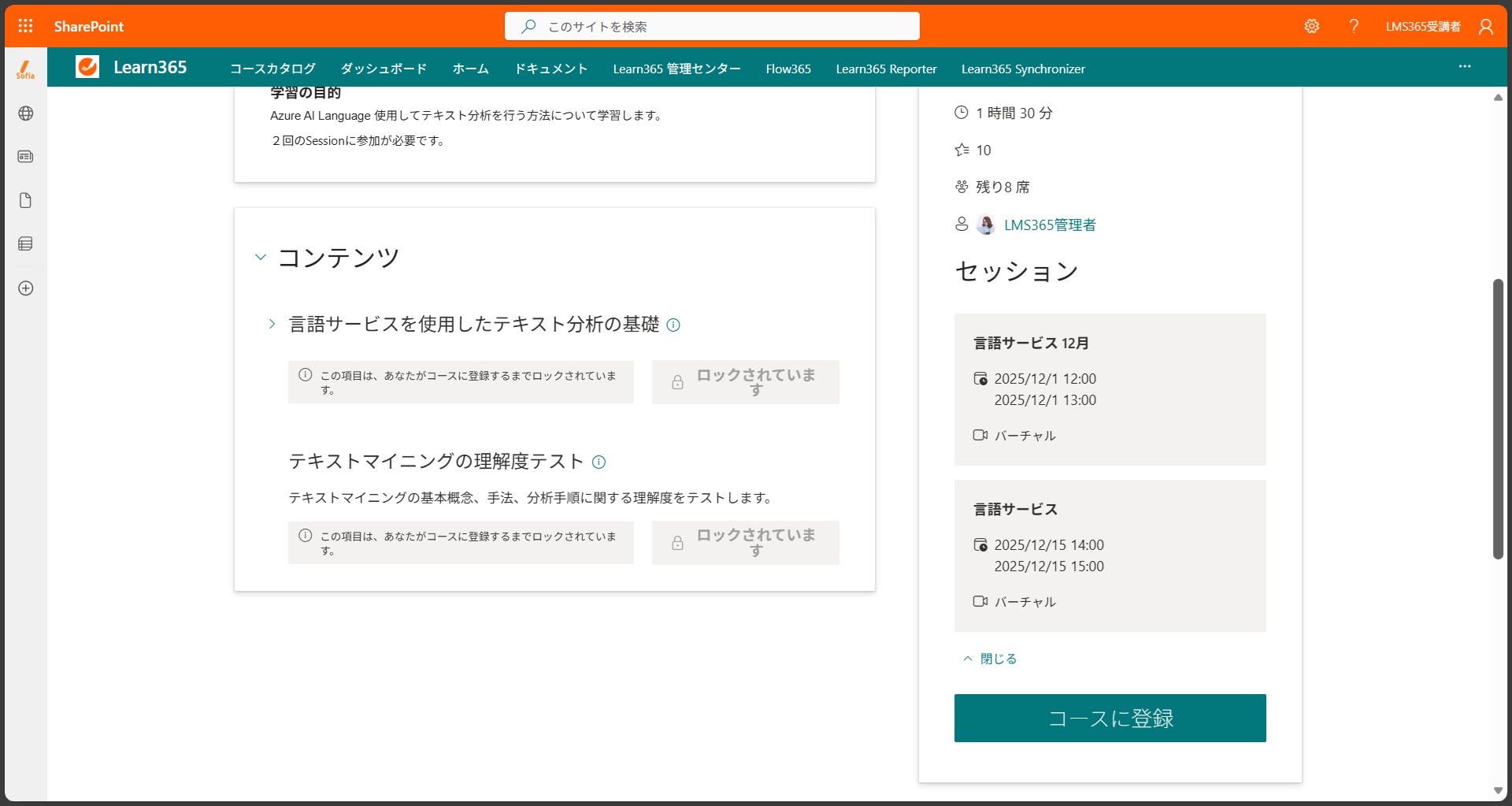Open help question mark icon
The image size is (1512, 806).
(x=1354, y=26)
